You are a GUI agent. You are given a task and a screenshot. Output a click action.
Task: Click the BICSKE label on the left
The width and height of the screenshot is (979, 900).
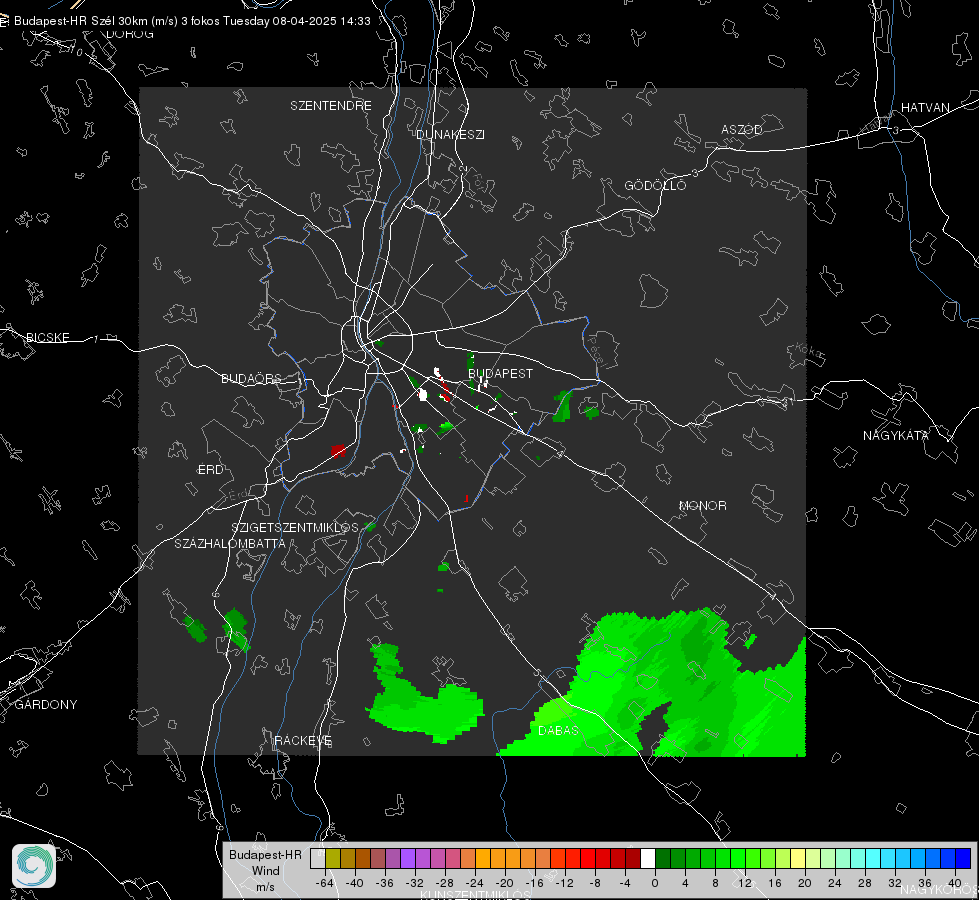click(x=47, y=337)
